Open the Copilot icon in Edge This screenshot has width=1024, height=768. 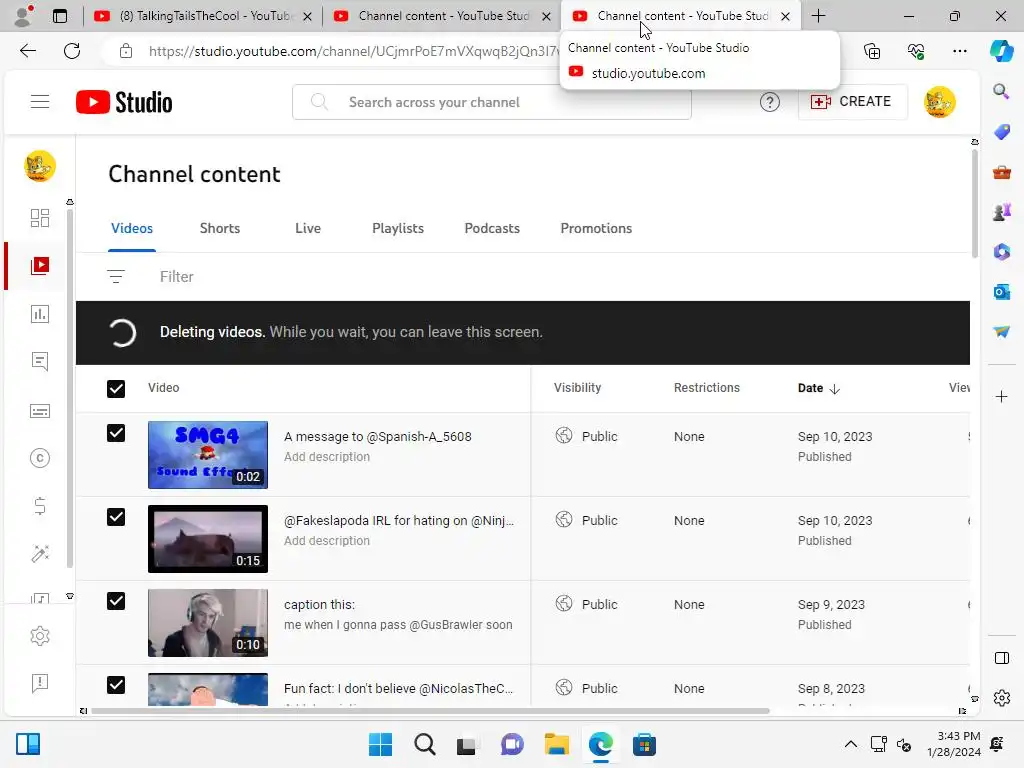[1001, 51]
